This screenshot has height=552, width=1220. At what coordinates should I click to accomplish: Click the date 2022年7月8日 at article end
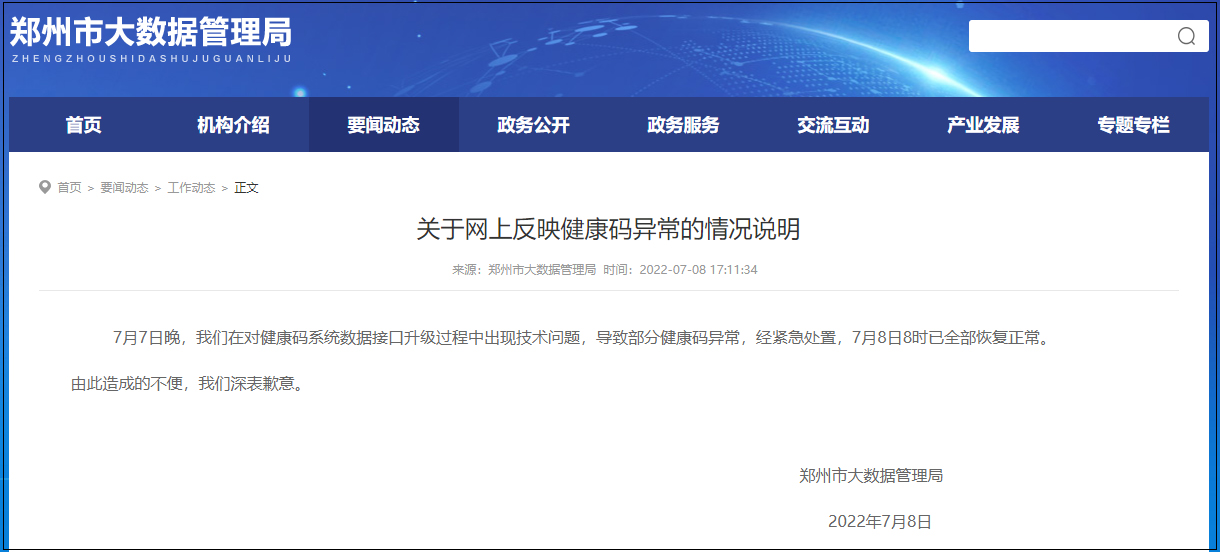(880, 521)
